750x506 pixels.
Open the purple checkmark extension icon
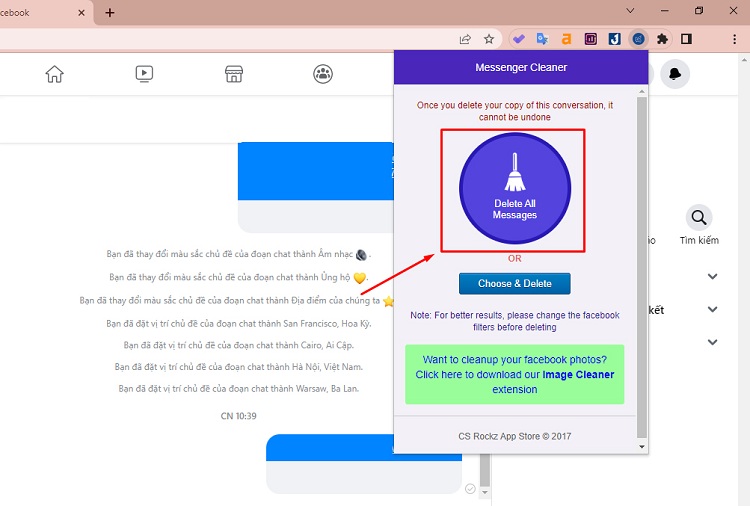pos(518,39)
